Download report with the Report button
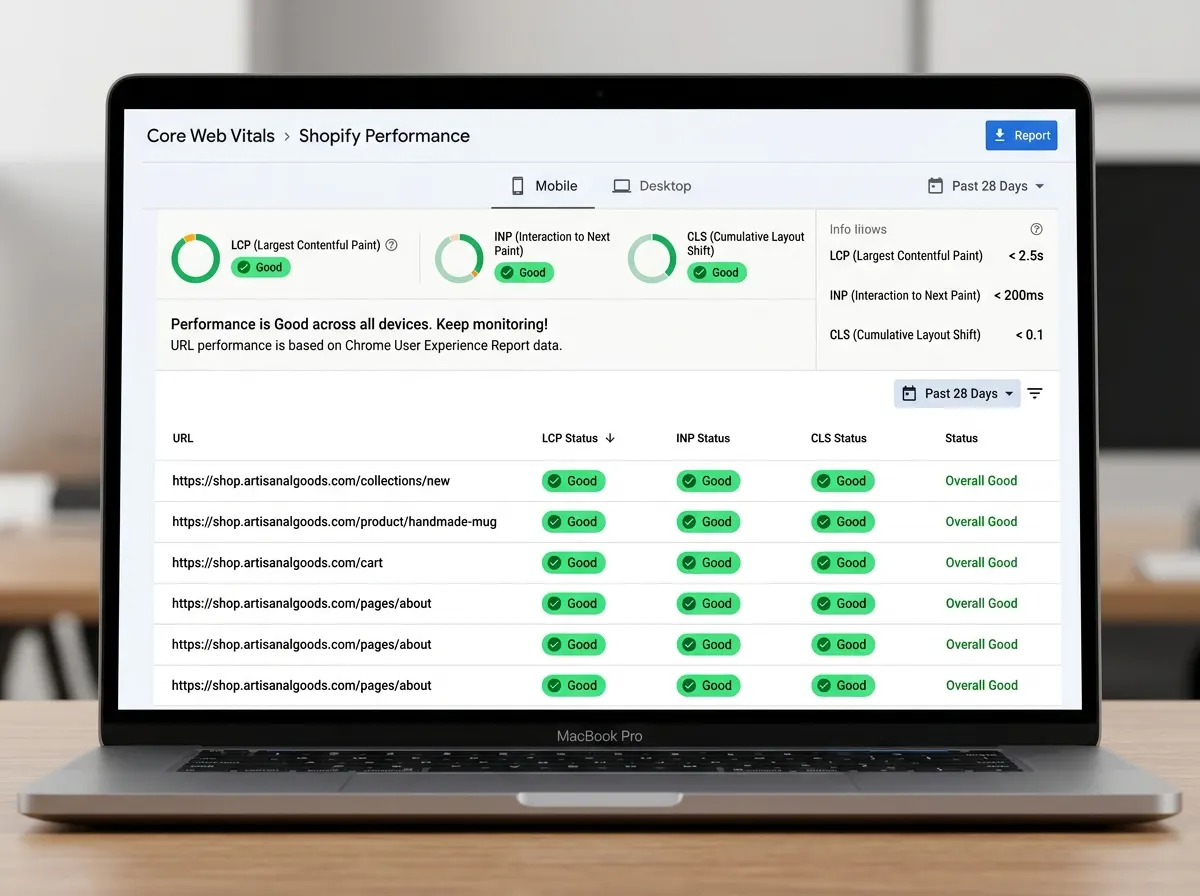 pos(1021,135)
